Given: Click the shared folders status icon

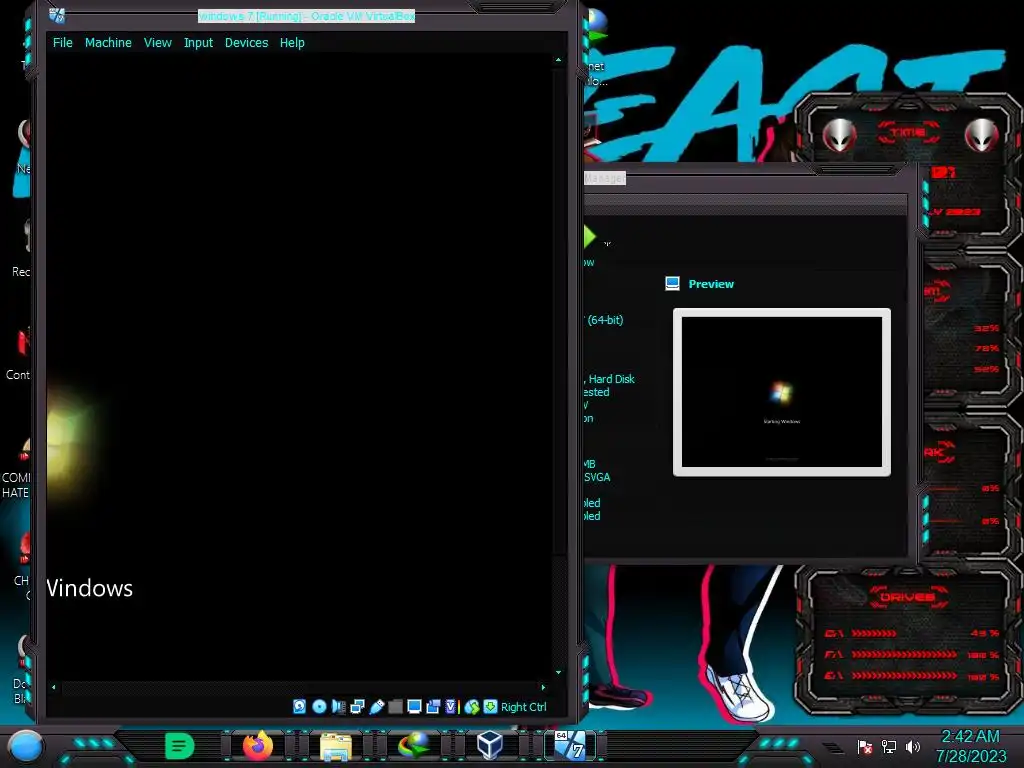Looking at the screenshot, I should pyautogui.click(x=395, y=707).
